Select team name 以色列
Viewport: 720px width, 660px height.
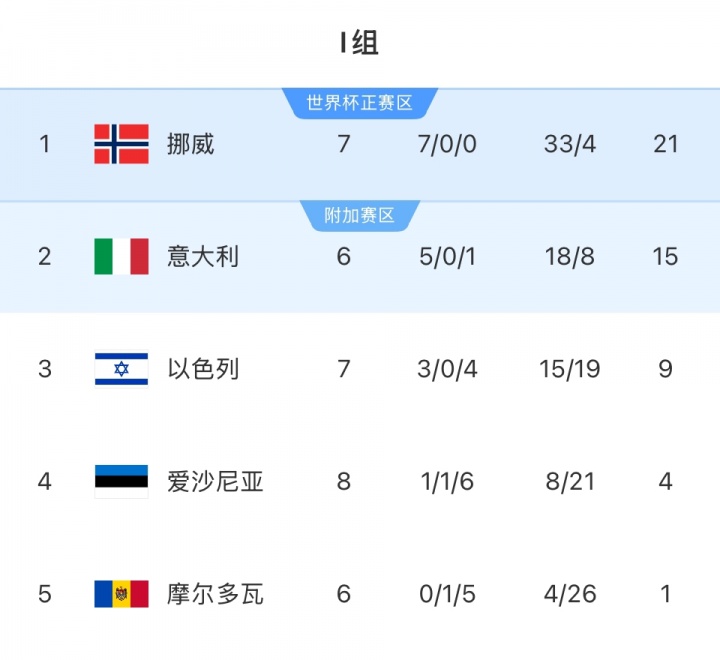click(203, 369)
